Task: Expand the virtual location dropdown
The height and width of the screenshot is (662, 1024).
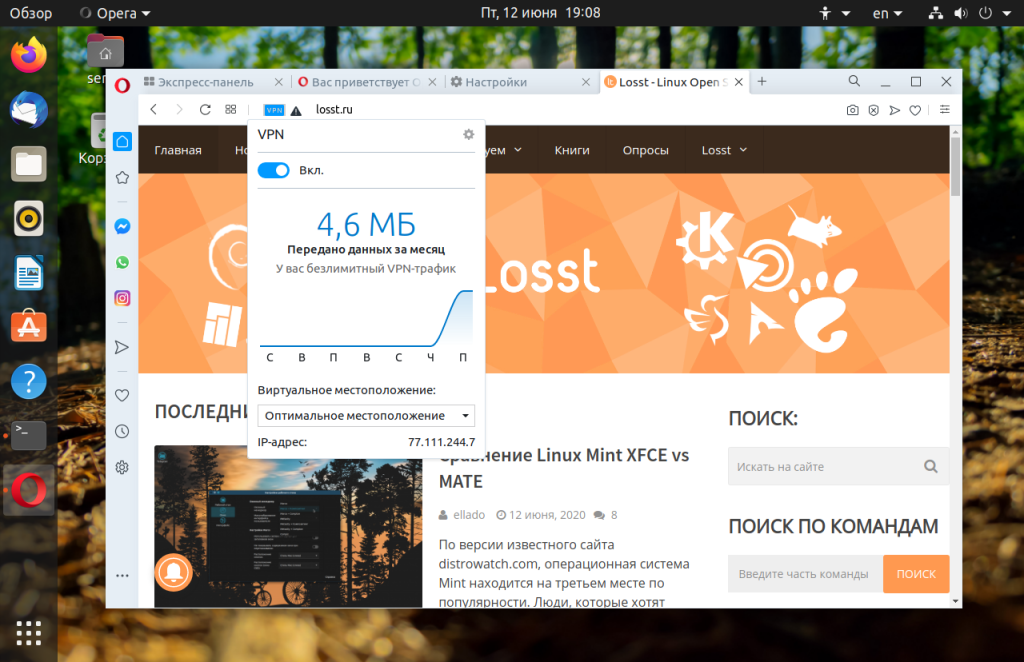Action: tap(366, 416)
